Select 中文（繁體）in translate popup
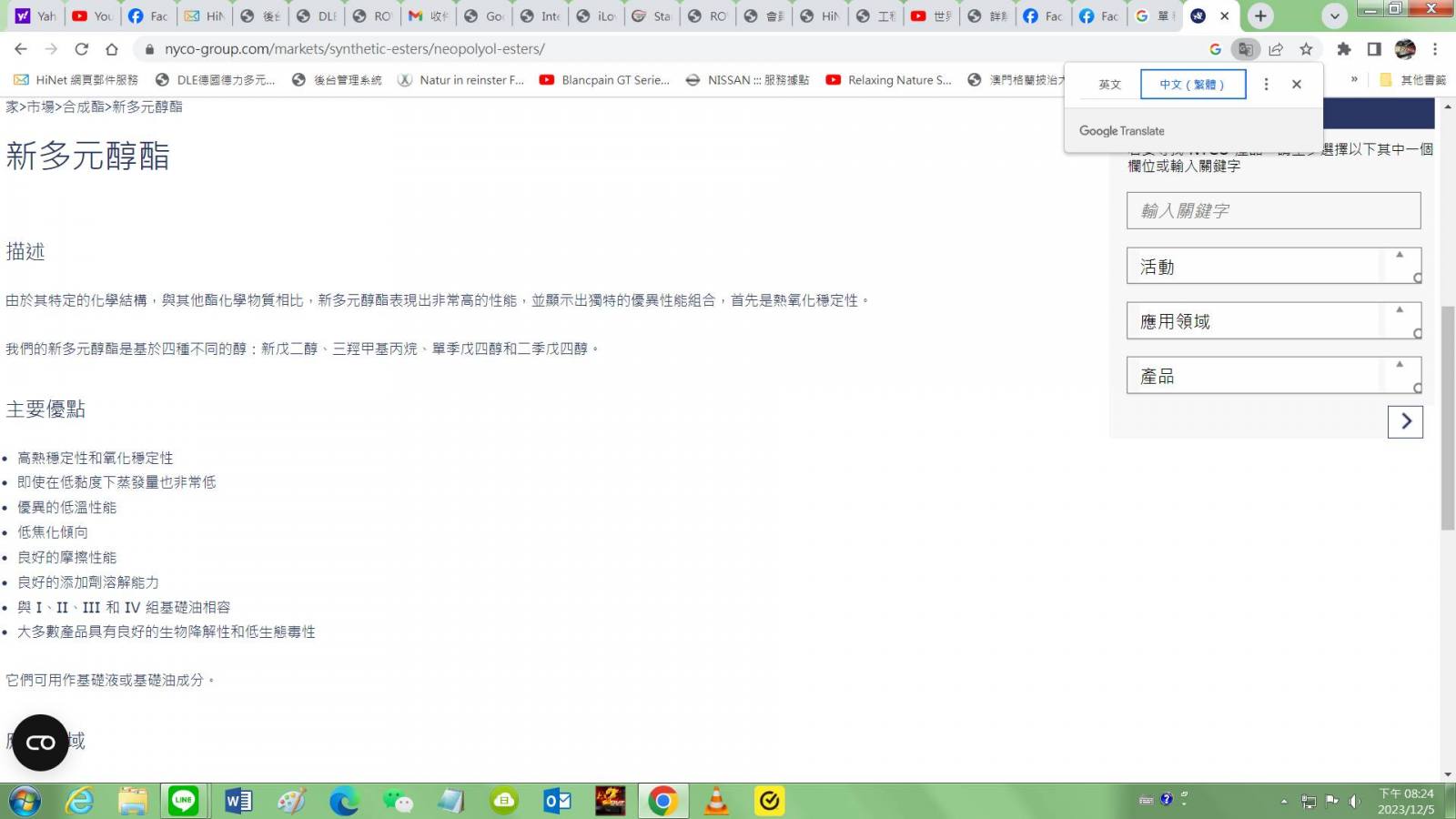The height and width of the screenshot is (819, 1456). pyautogui.click(x=1192, y=85)
